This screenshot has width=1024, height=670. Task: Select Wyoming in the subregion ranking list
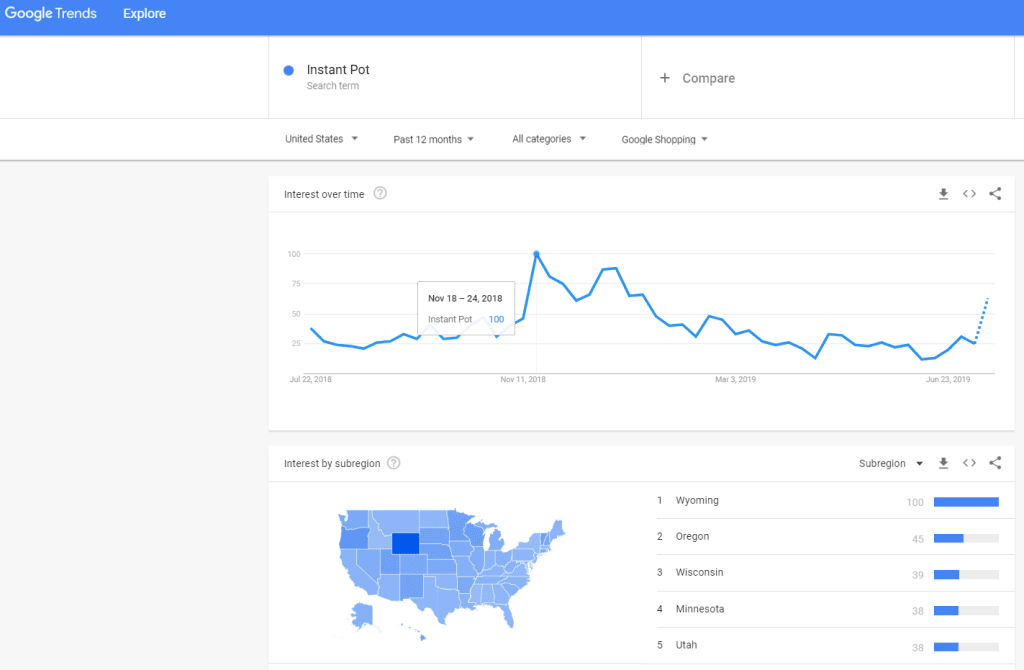827,501
